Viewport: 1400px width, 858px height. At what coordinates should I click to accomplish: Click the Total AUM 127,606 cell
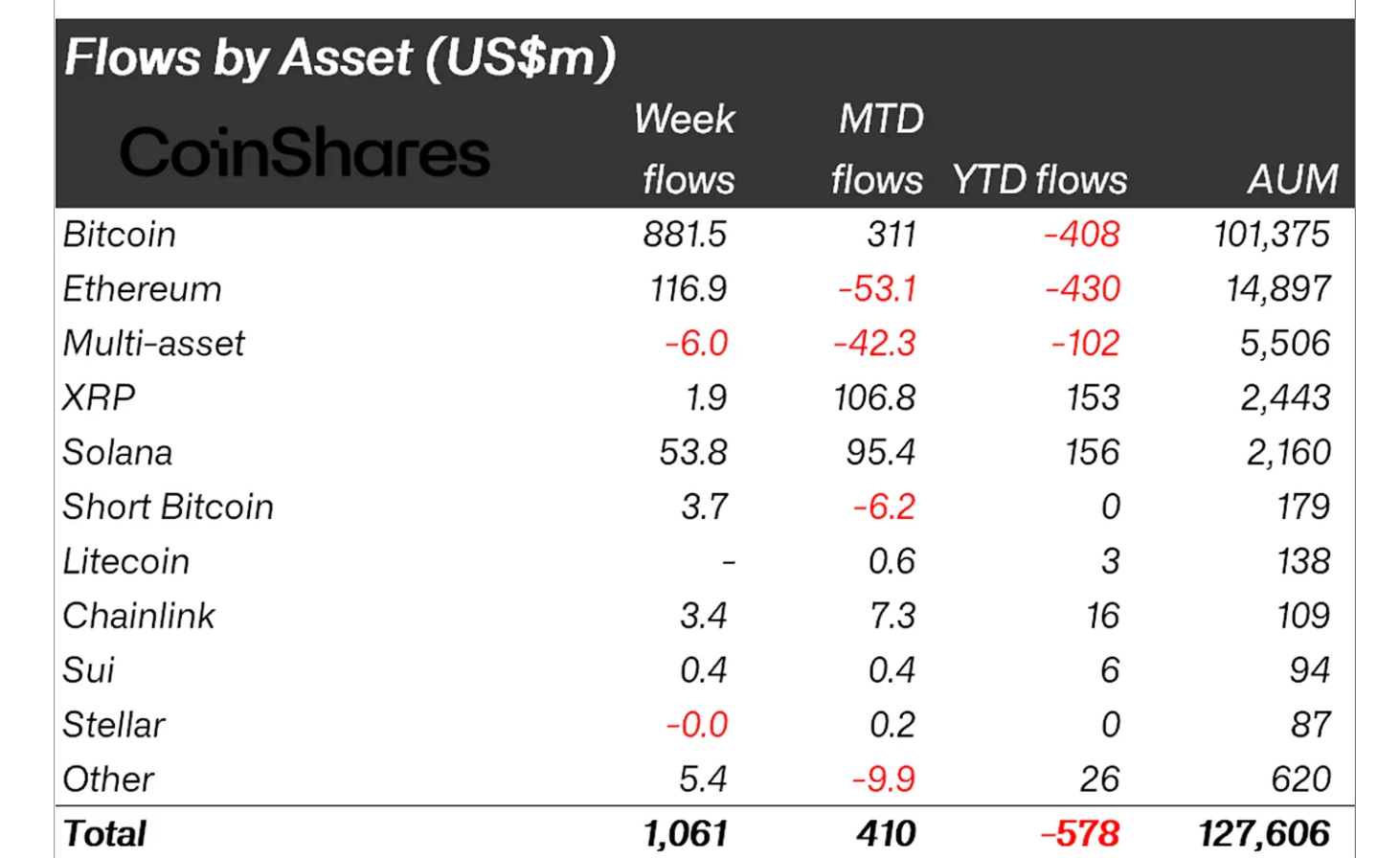point(1264,834)
